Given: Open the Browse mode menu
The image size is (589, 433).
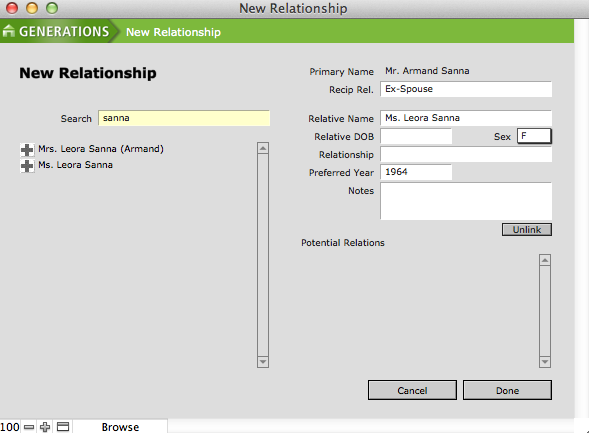Looking at the screenshot, I should click(x=120, y=427).
